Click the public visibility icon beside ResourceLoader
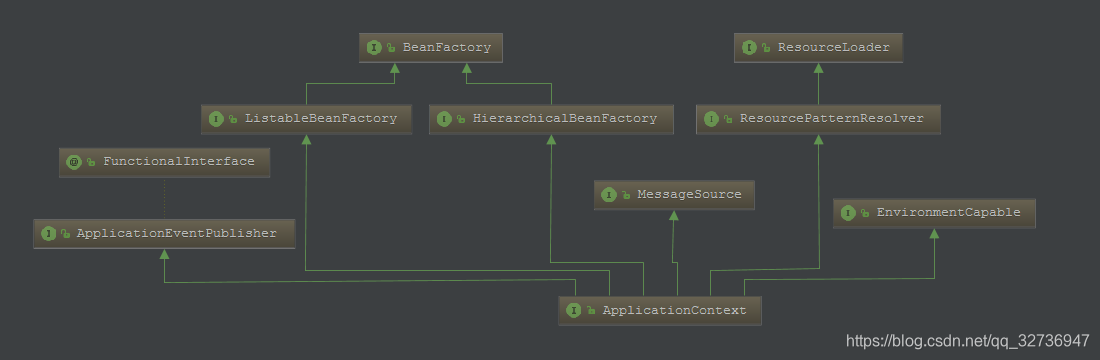This screenshot has height=360, width=1100. coord(766,48)
